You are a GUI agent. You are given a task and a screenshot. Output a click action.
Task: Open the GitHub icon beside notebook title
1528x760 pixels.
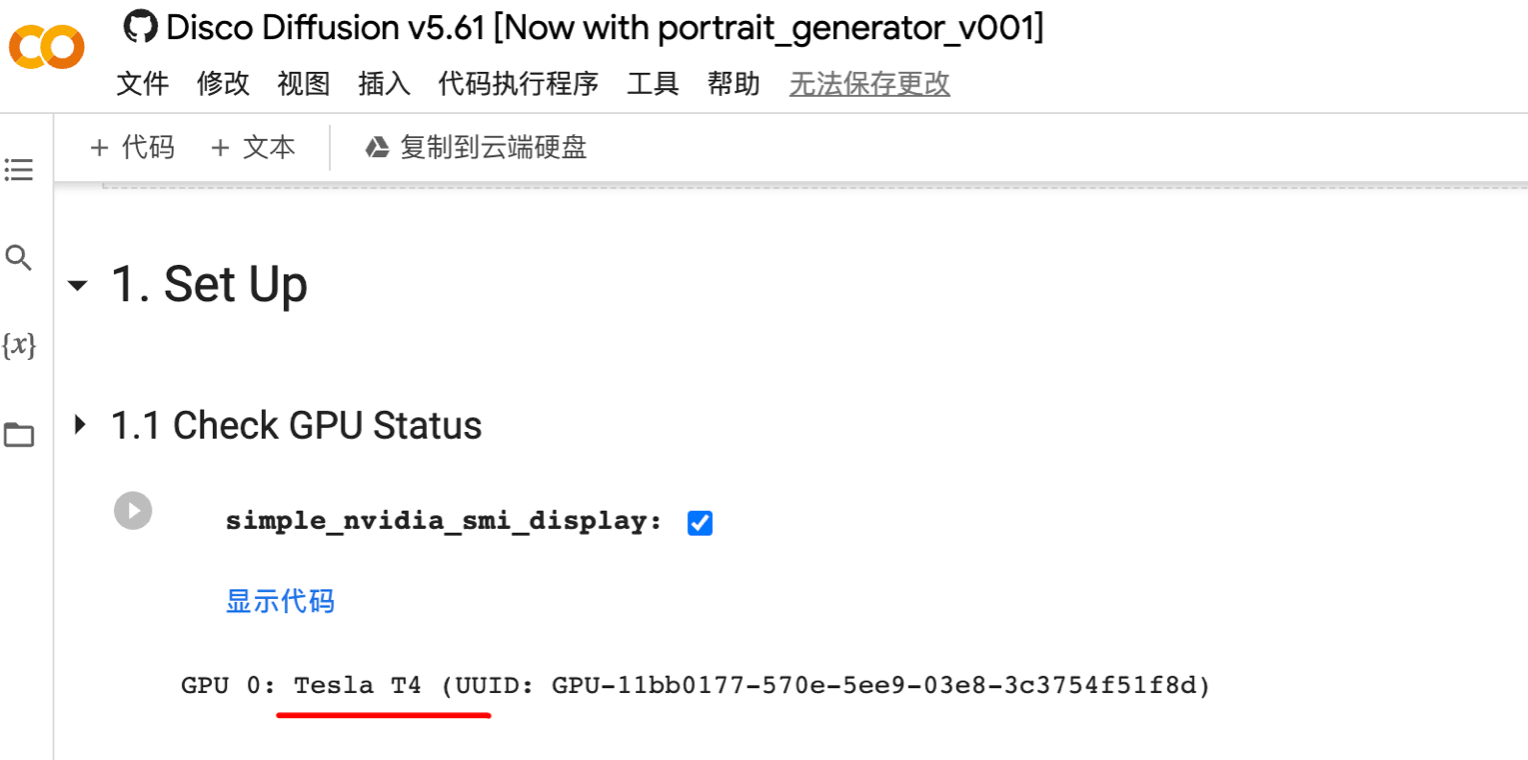[141, 28]
